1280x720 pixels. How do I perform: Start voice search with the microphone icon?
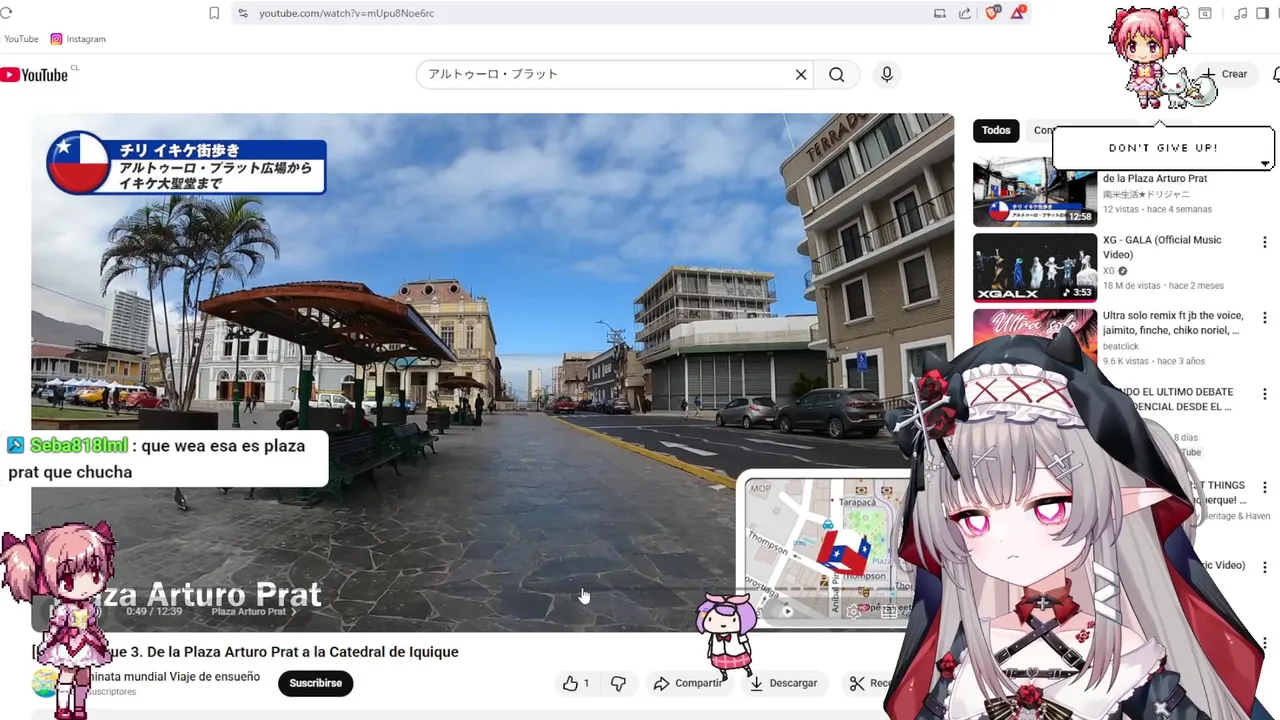[887, 74]
